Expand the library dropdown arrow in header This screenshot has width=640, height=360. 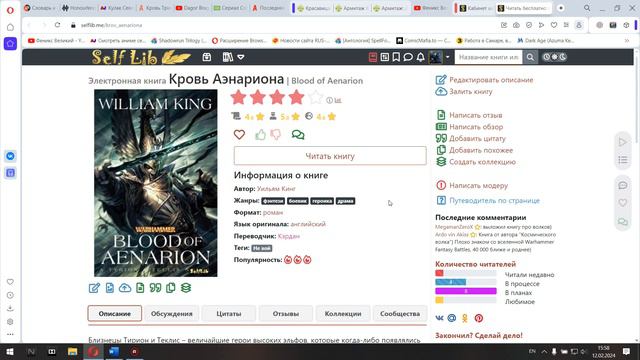tap(241, 57)
